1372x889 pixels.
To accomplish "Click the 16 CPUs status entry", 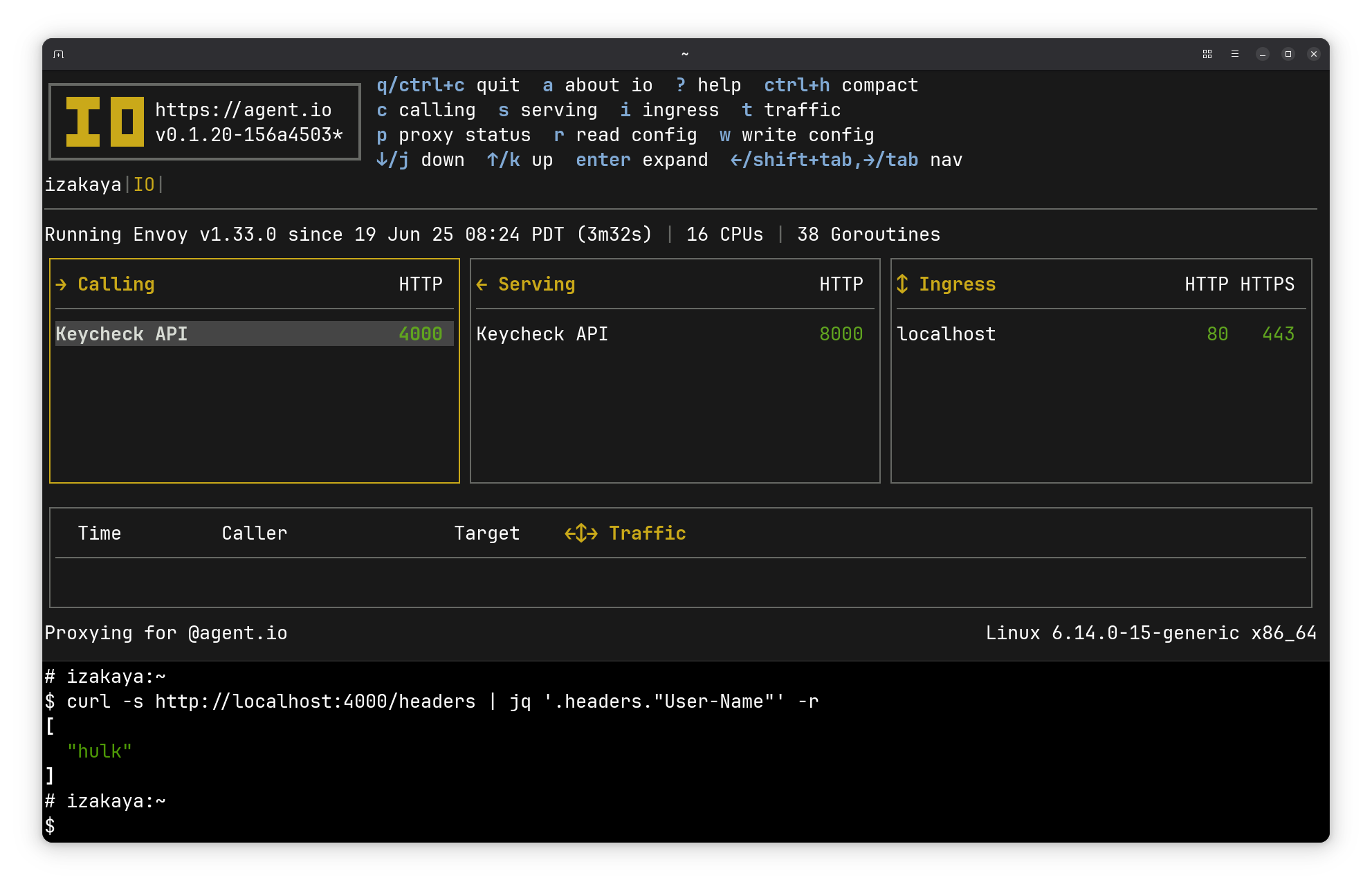I will [725, 235].
